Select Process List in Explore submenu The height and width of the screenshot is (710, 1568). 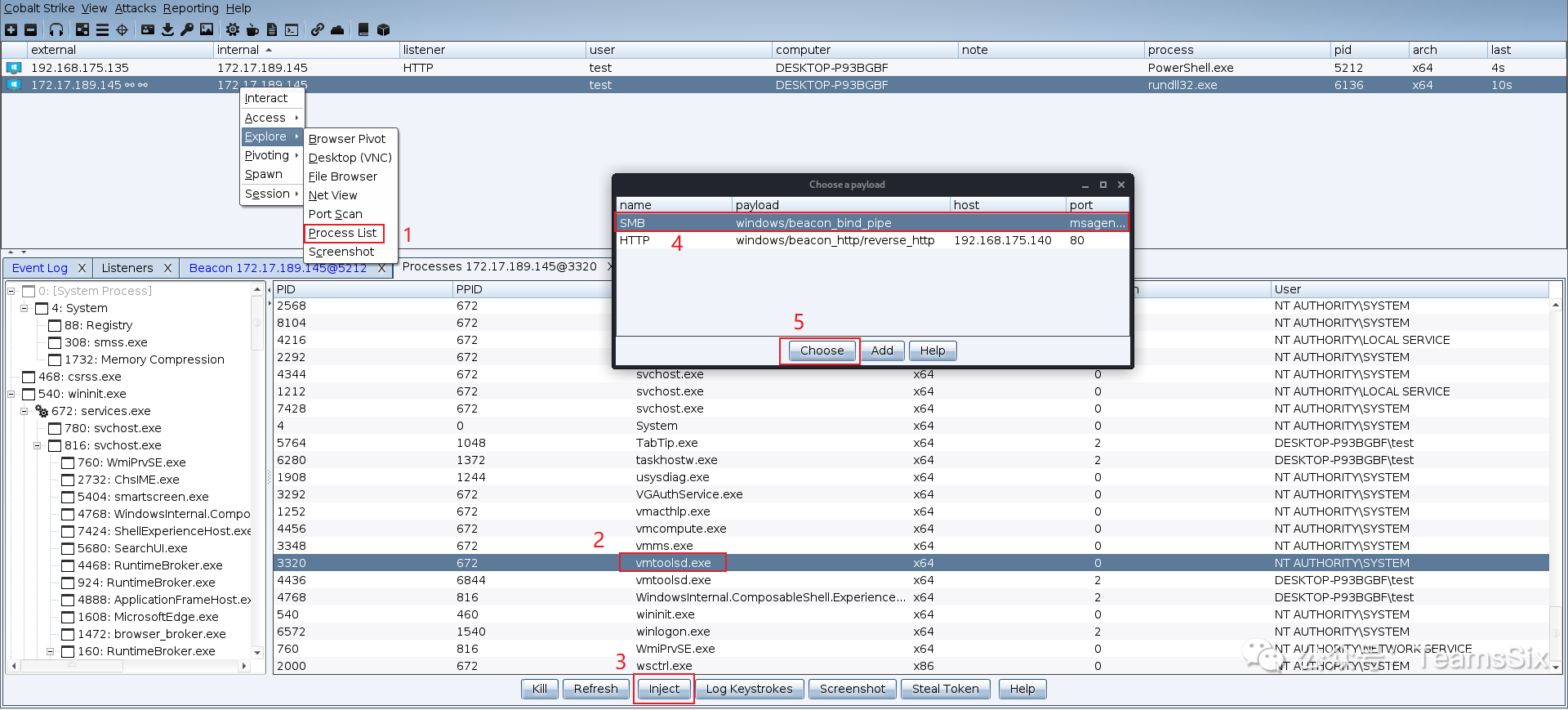click(343, 233)
